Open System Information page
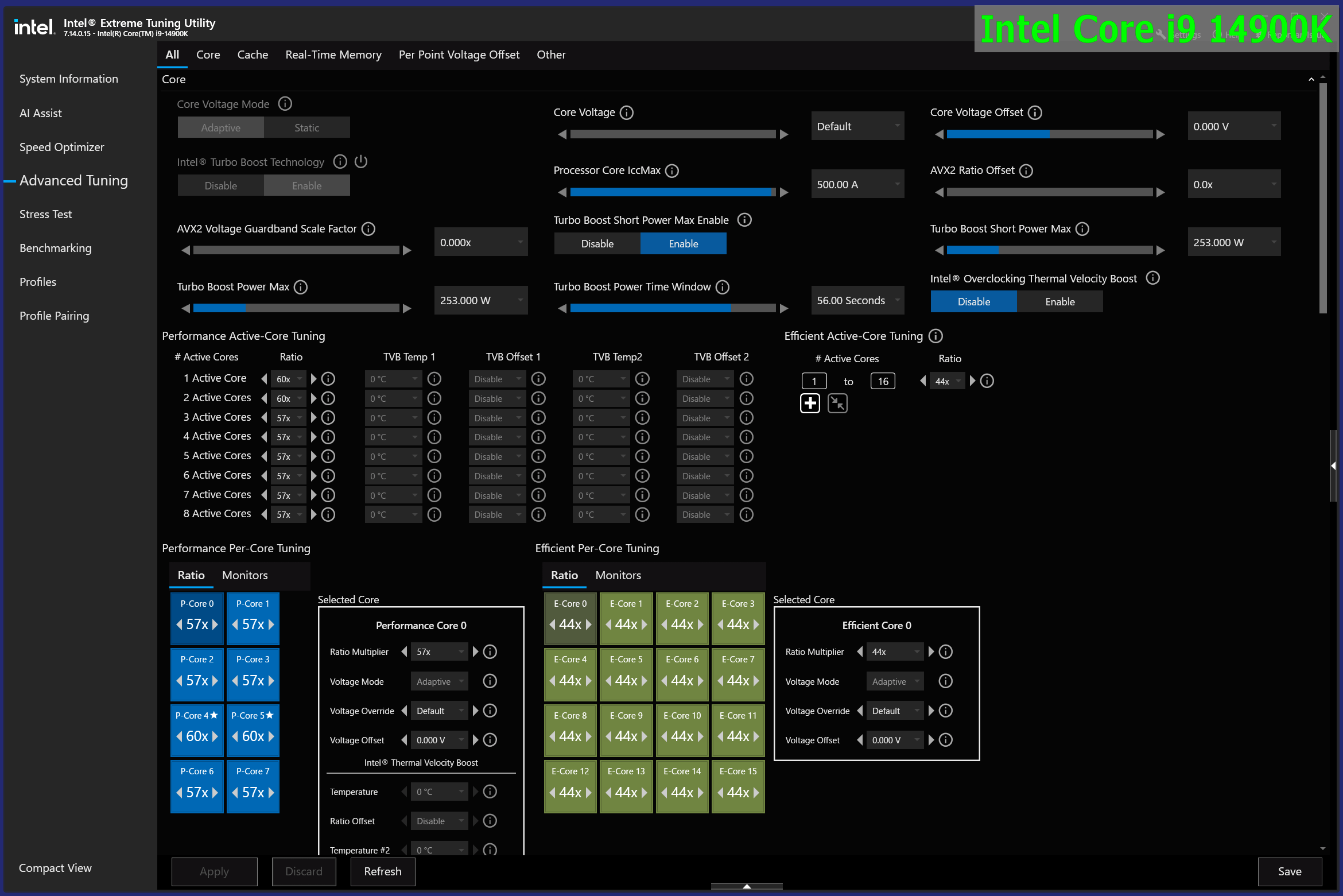The height and width of the screenshot is (896, 1343). (69, 79)
